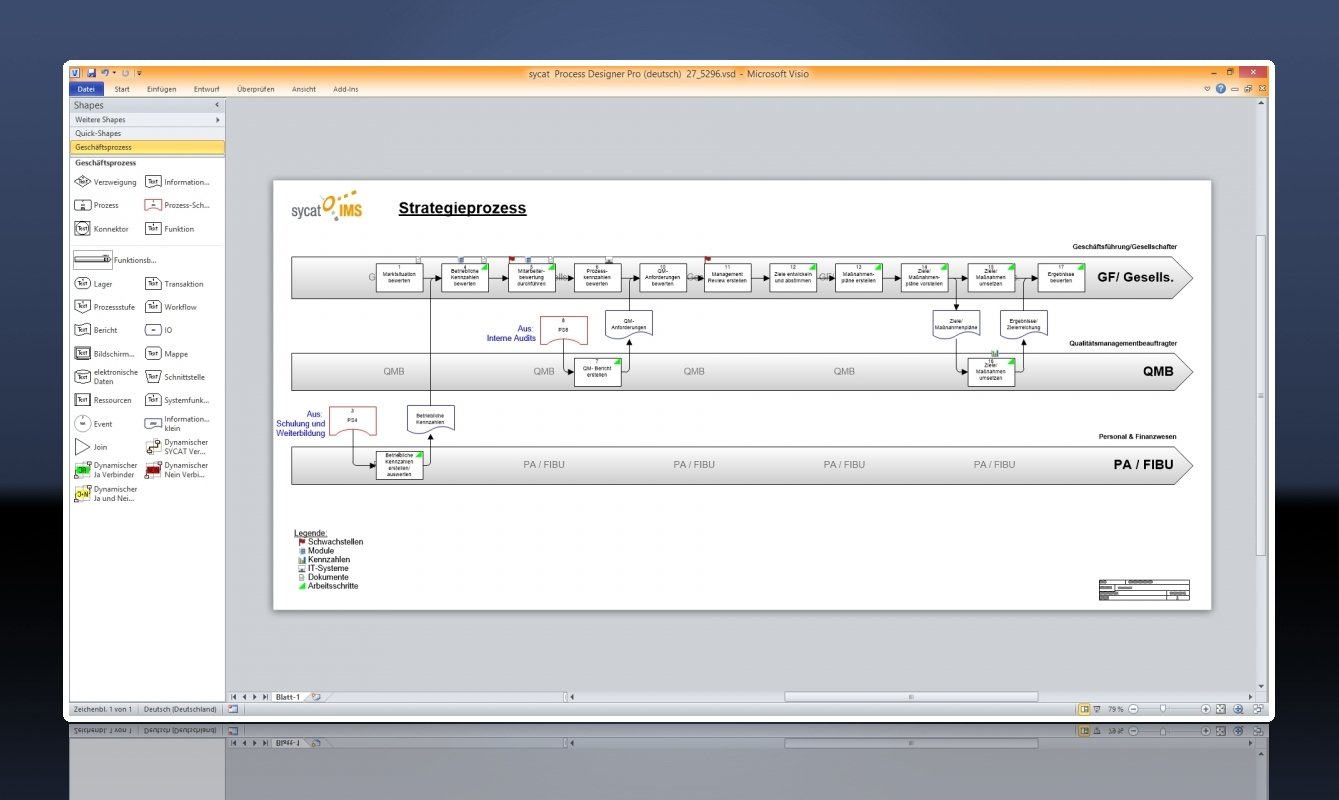Select the Information klein shape
Image resolution: width=1339 pixels, height=800 pixels.
[178, 424]
